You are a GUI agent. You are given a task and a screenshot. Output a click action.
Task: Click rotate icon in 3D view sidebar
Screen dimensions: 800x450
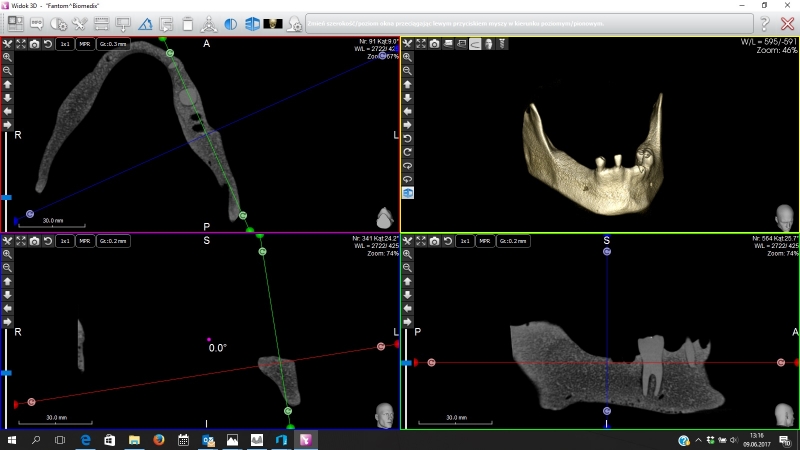407,137
